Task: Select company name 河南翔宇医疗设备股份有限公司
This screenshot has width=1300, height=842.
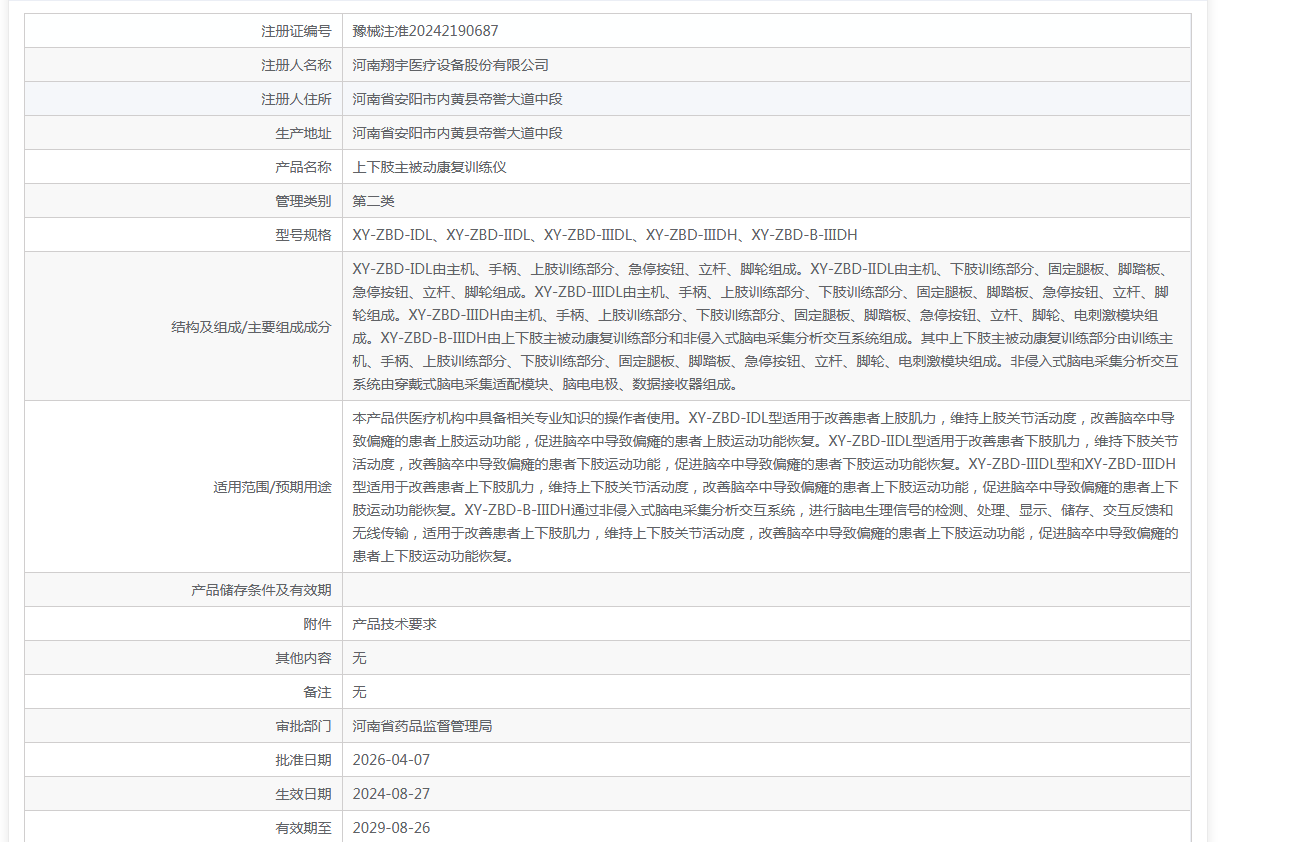Action: click(x=451, y=65)
